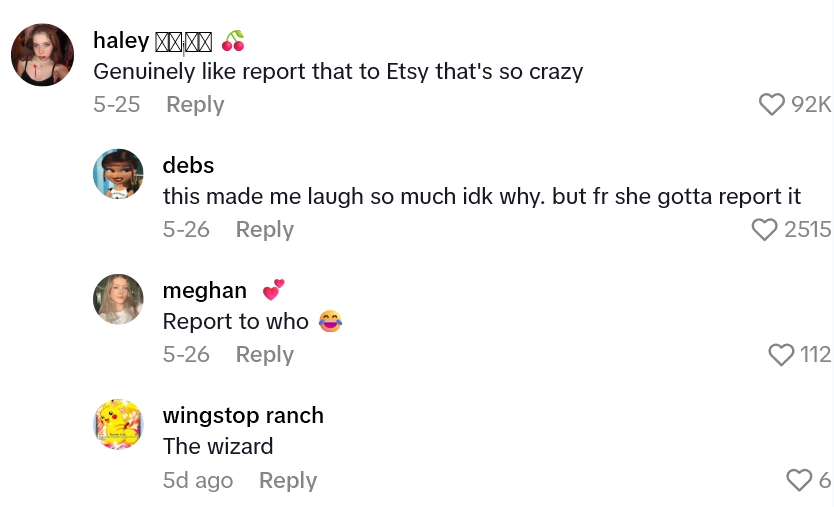Reply to meghan's comment
The height and width of the screenshot is (507, 834).
pyautogui.click(x=264, y=355)
